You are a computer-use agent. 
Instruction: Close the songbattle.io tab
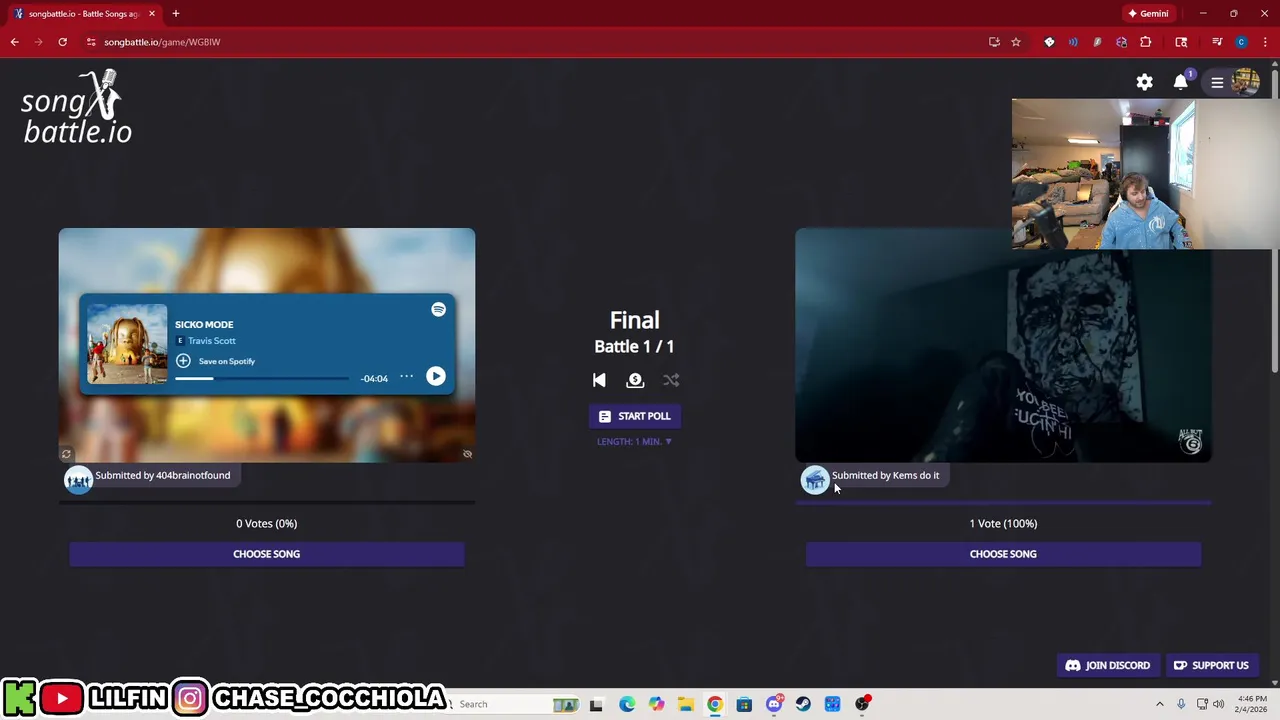(x=152, y=14)
